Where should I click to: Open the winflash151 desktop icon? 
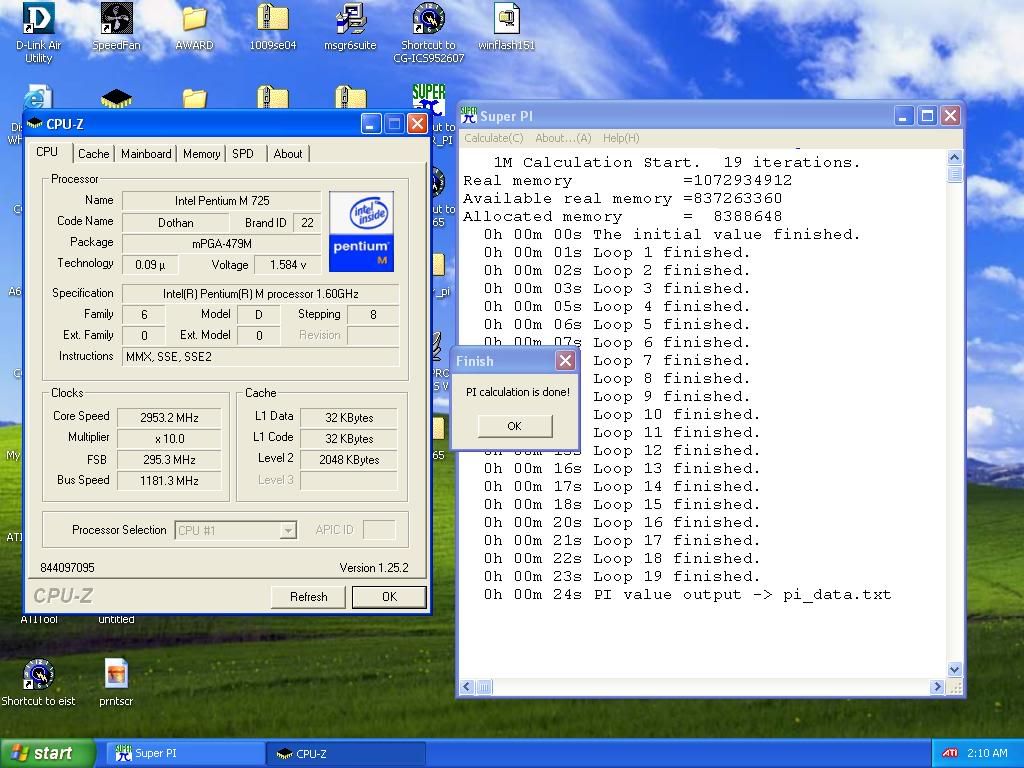point(507,27)
